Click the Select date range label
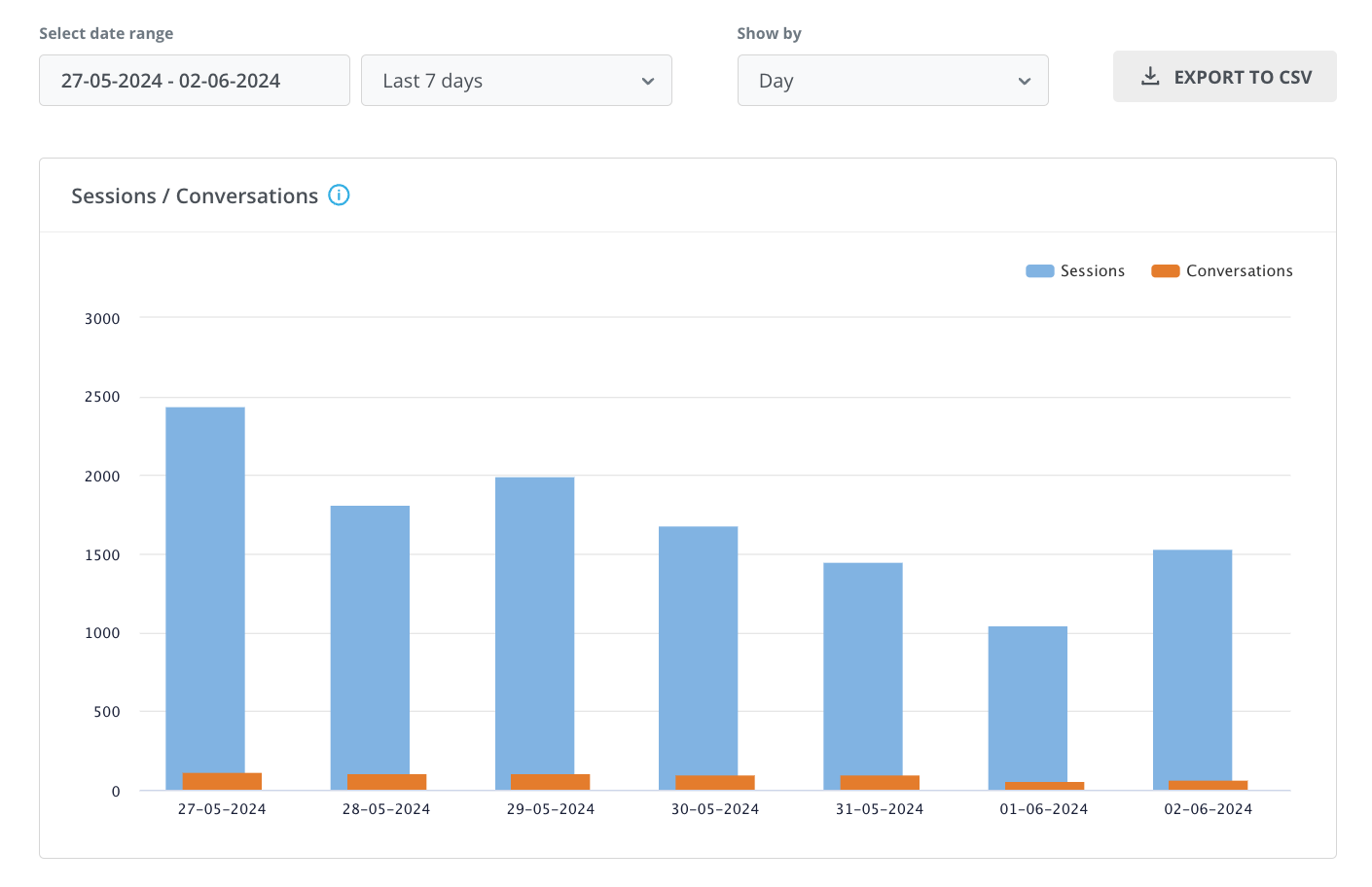Viewport: 1372px width, 887px height. 106,33
